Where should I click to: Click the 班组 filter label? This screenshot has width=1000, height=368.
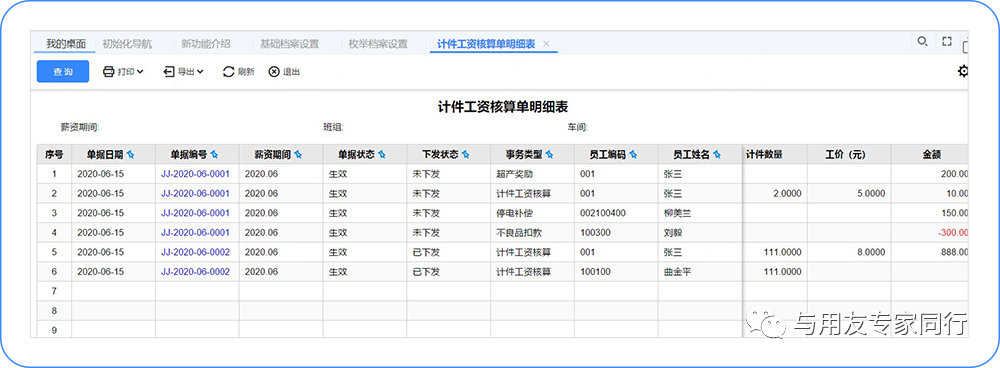pos(334,127)
